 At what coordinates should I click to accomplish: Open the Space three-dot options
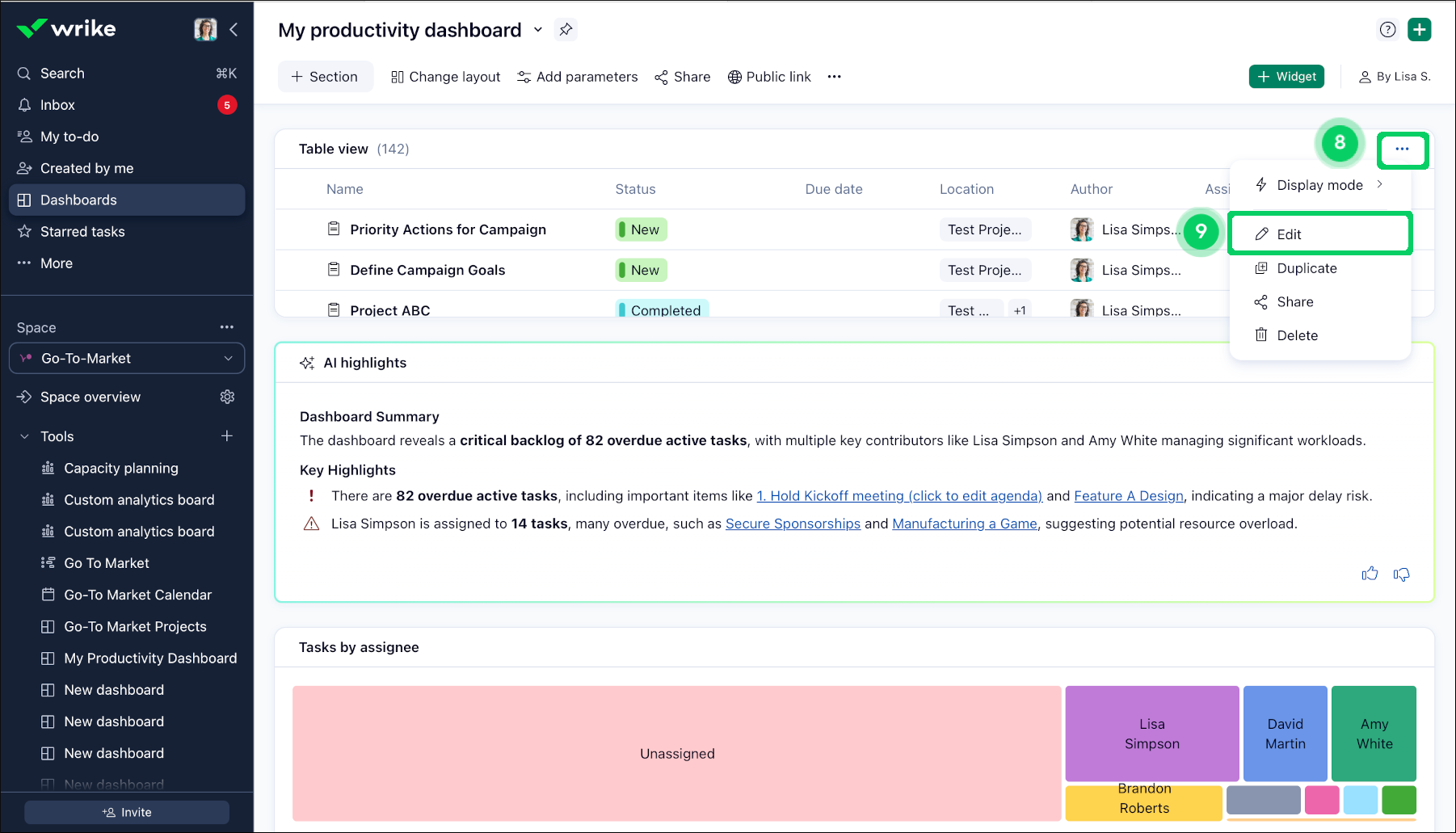(227, 327)
